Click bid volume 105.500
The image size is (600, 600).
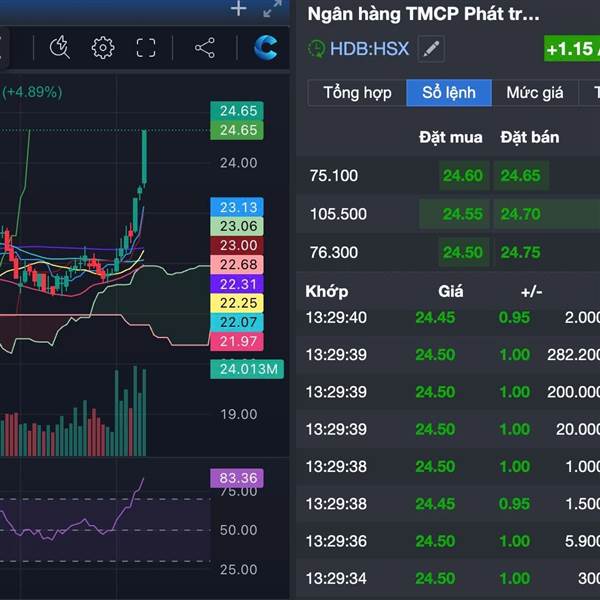pos(338,214)
